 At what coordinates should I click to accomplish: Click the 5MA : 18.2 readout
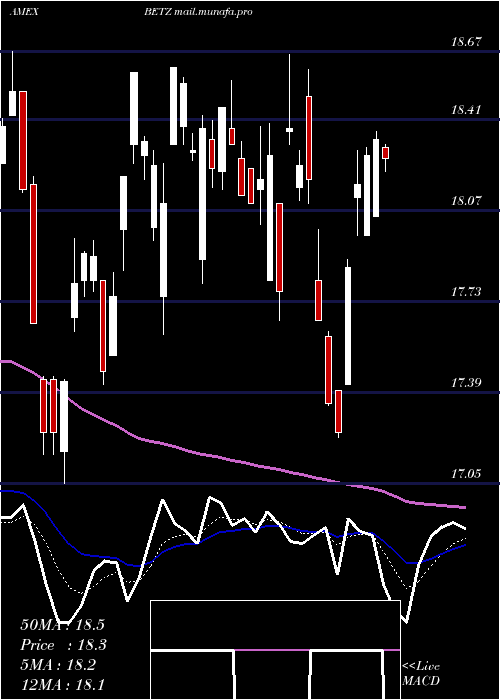[58, 665]
